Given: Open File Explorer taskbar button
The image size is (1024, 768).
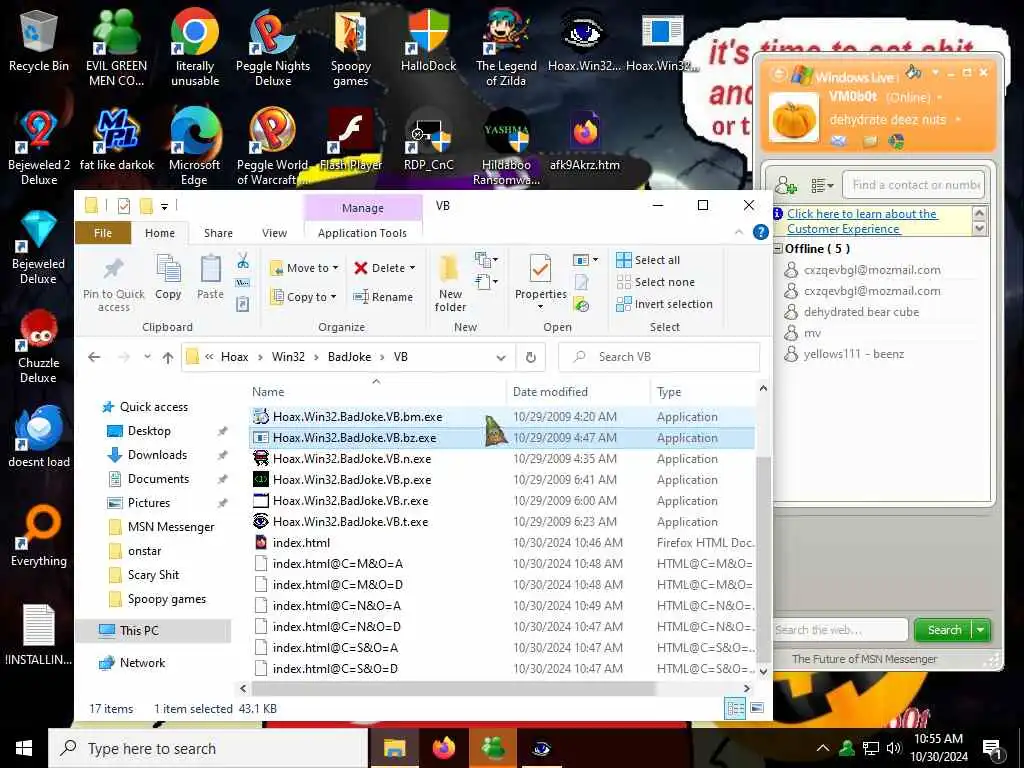Looking at the screenshot, I should point(394,748).
